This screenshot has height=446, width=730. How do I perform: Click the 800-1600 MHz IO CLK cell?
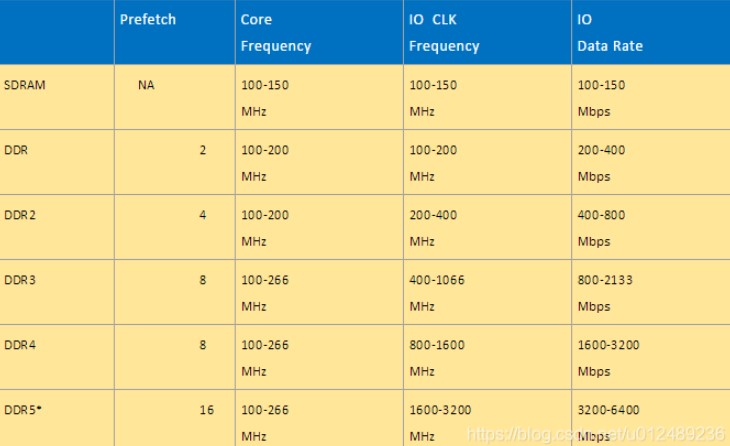(x=437, y=357)
